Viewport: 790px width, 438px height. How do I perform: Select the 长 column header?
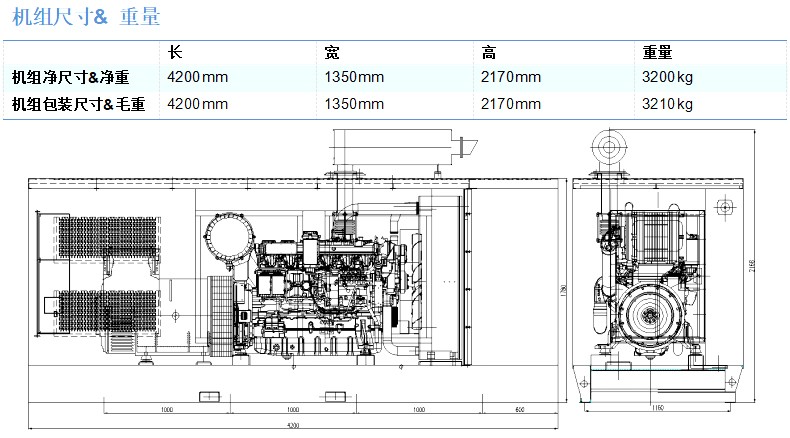174,52
